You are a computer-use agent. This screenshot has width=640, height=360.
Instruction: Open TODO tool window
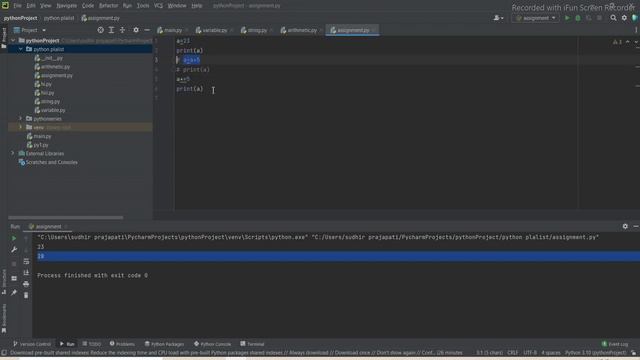click(x=91, y=344)
